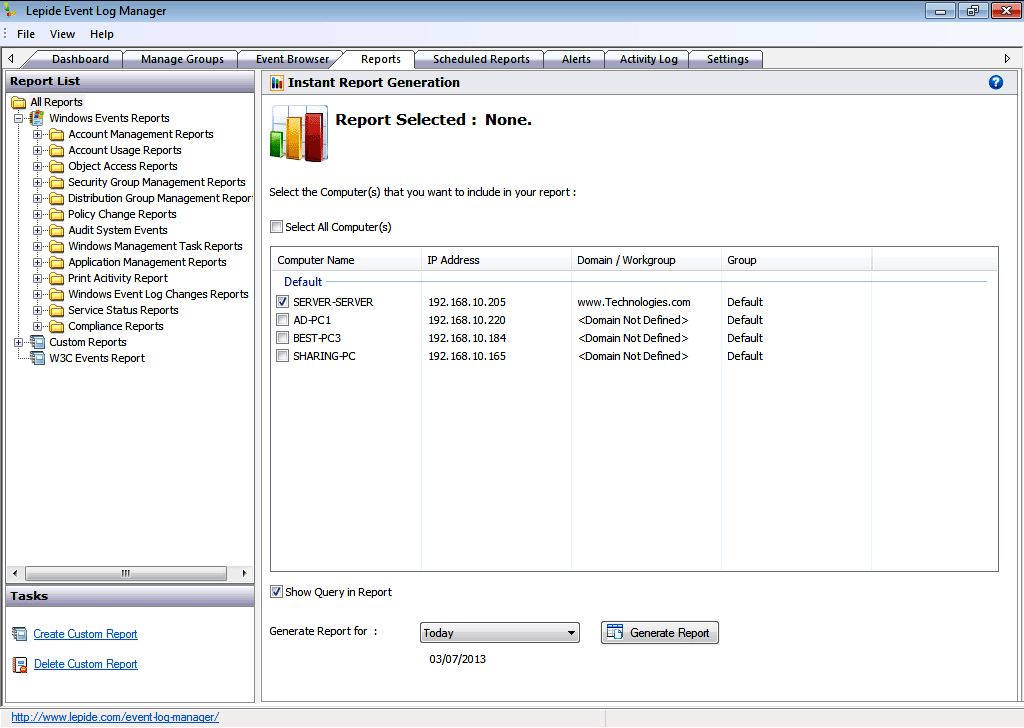
Task: Click the tab strip scroll right arrow
Action: pos(1006,59)
